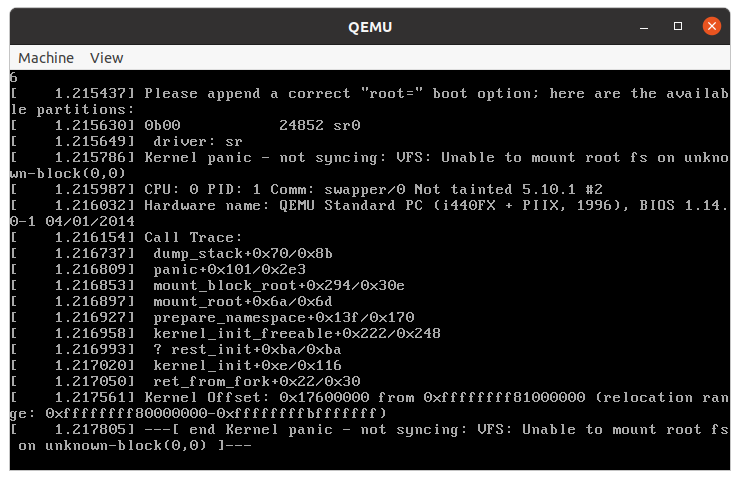The height and width of the screenshot is (480, 740).
Task: Open the View menu
Action: (x=107, y=58)
